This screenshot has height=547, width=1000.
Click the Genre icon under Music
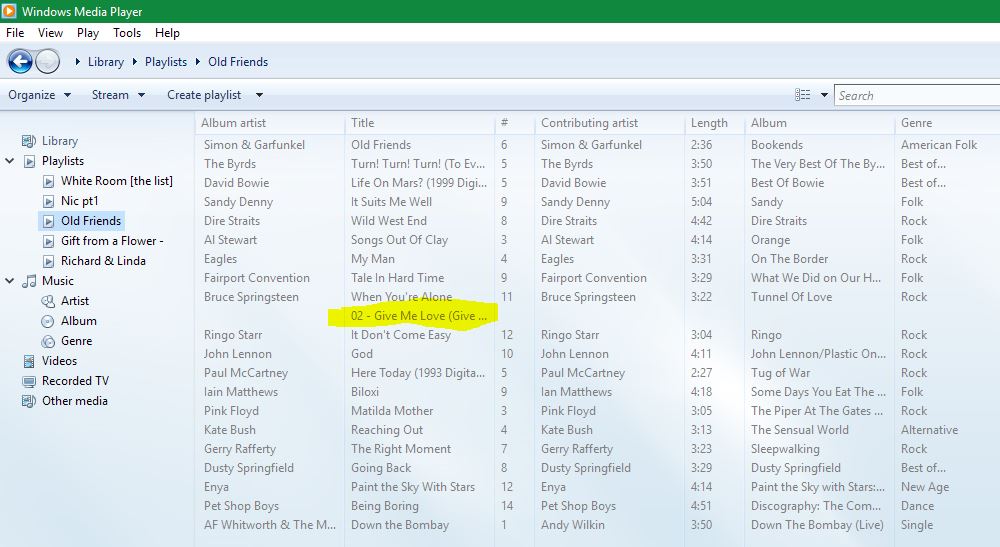tap(48, 341)
